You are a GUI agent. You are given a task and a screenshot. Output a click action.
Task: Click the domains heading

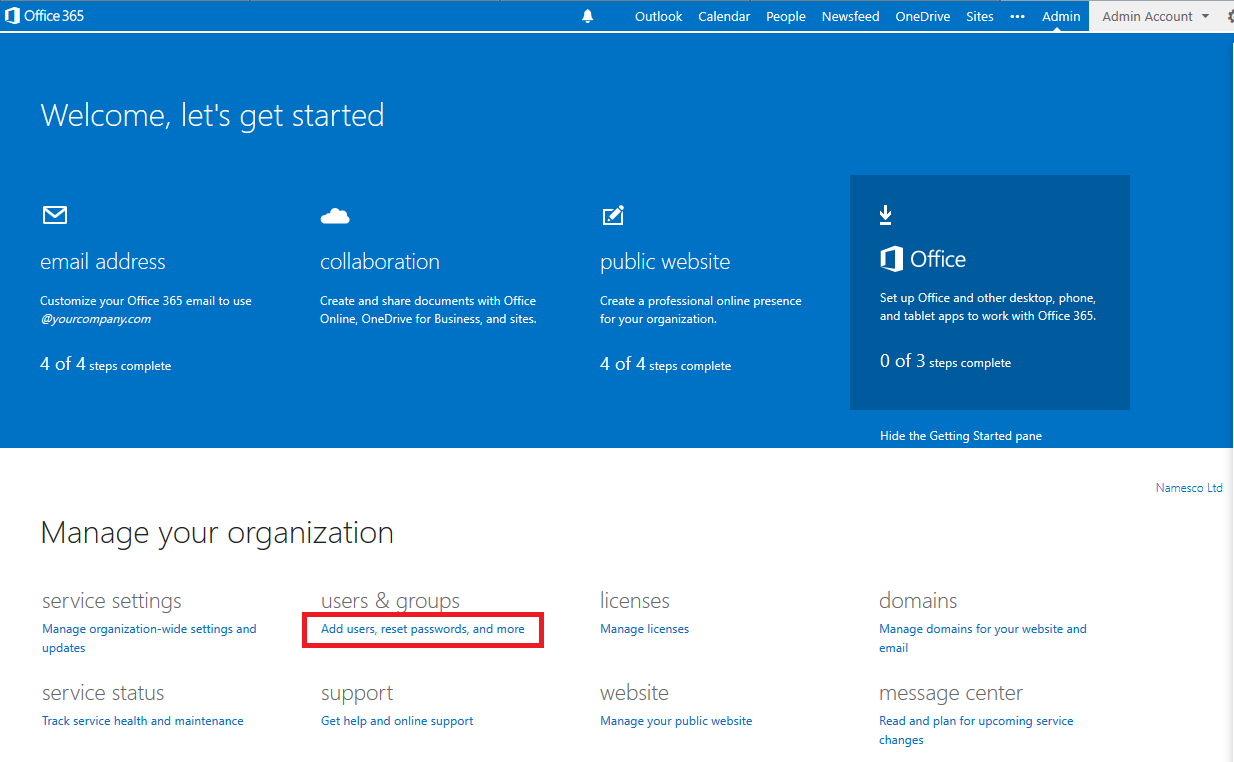click(x=918, y=601)
